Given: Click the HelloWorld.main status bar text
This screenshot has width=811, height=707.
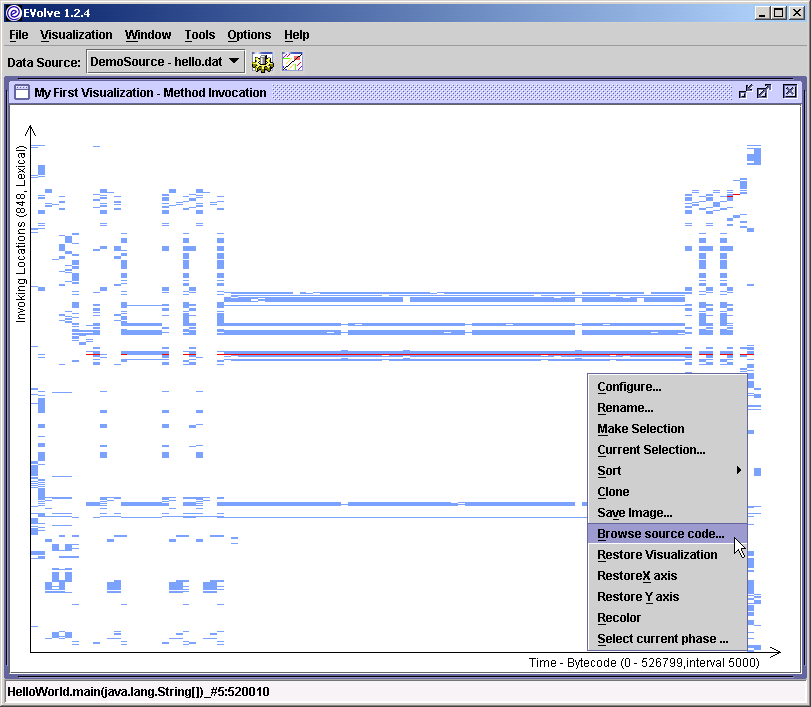Looking at the screenshot, I should 138,691.
